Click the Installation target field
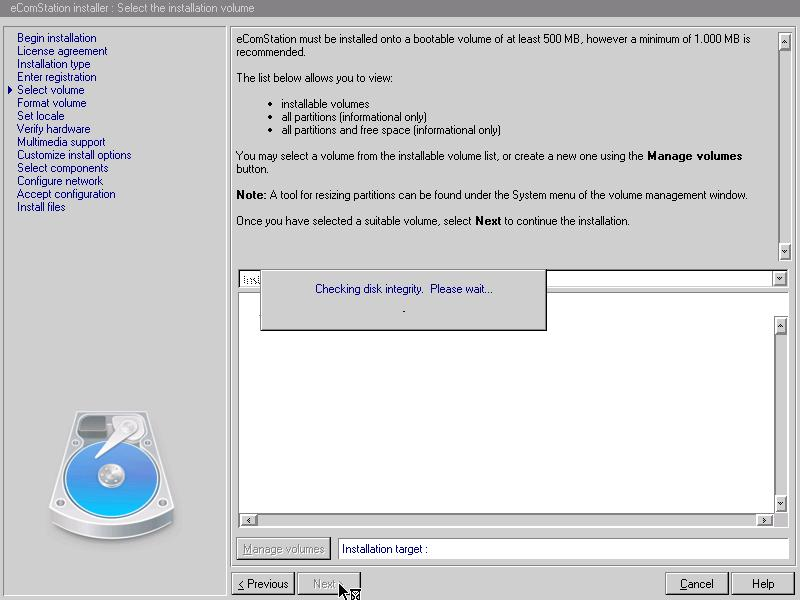 563,549
